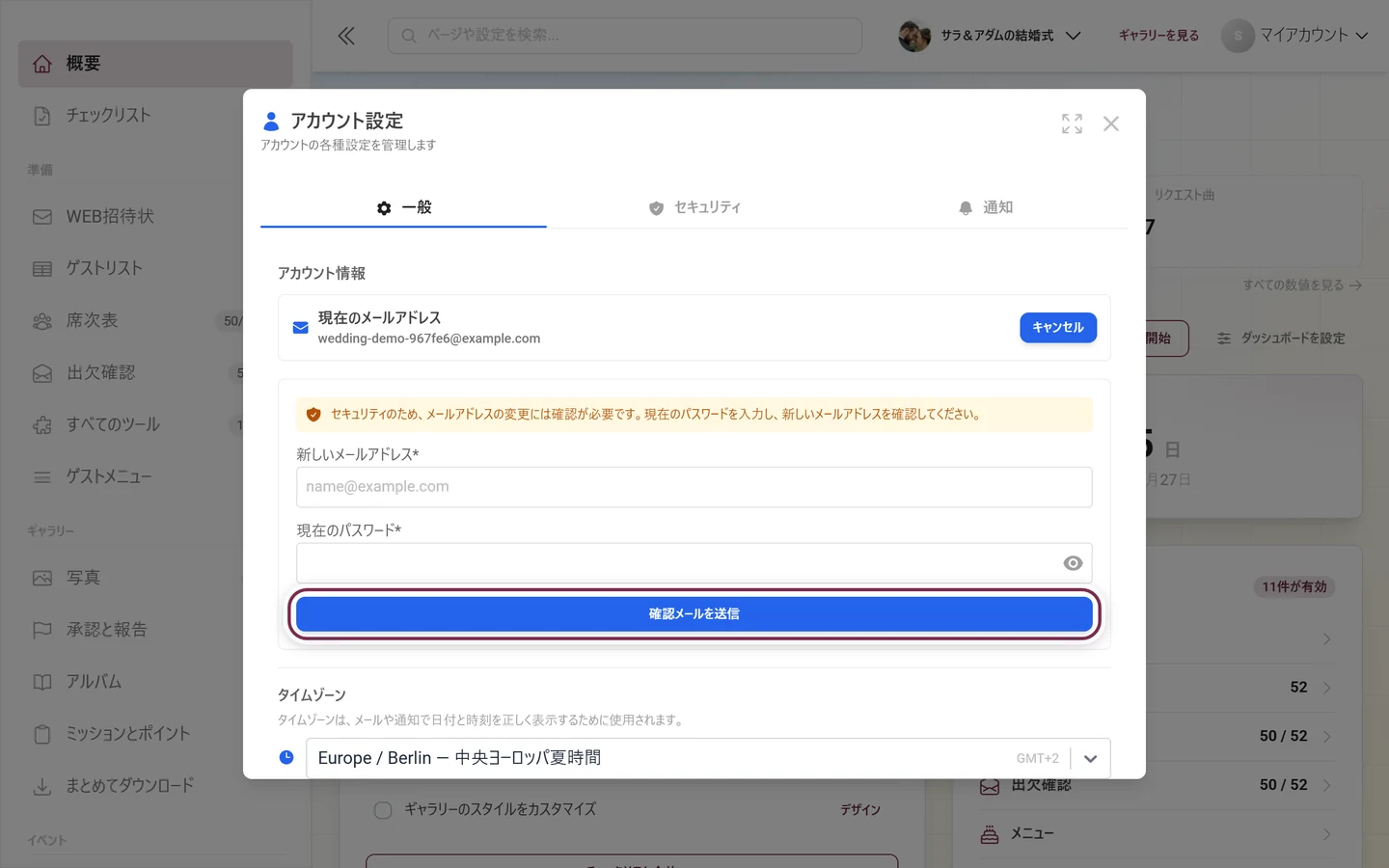Click the ゲストリスト table icon
The width and height of the screenshot is (1389, 868).
42,269
